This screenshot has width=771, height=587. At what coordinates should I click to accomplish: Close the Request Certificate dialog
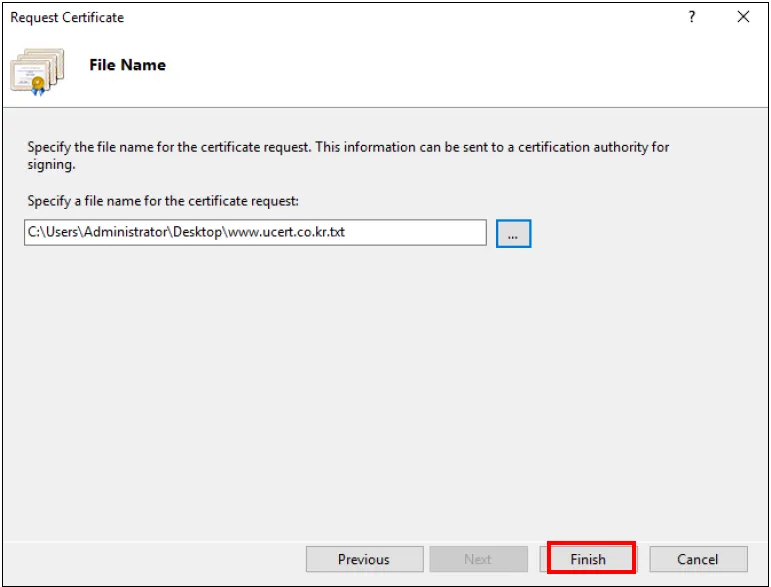pos(743,17)
